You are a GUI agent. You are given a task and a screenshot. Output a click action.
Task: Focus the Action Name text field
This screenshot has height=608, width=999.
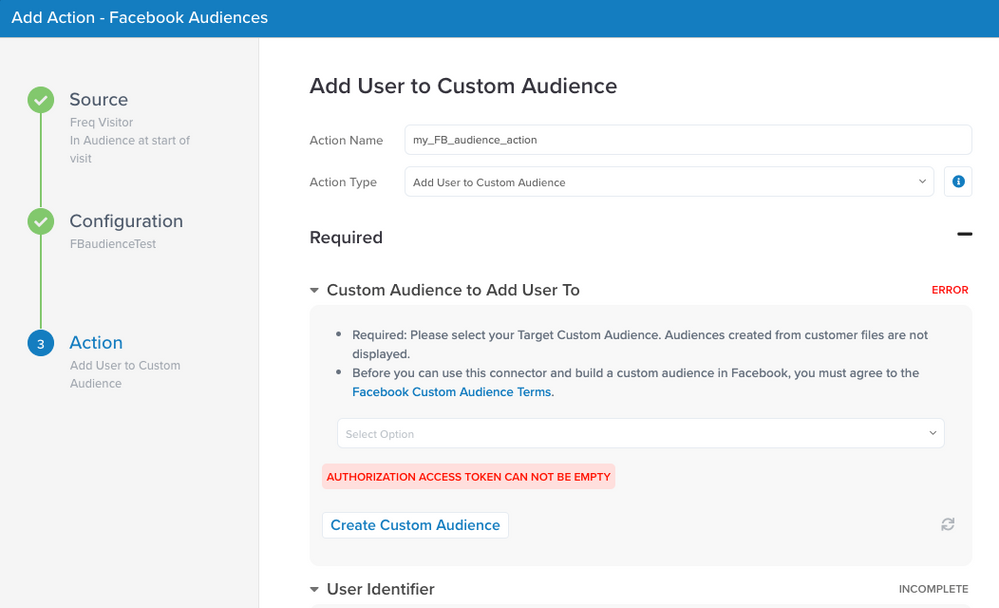tap(687, 140)
